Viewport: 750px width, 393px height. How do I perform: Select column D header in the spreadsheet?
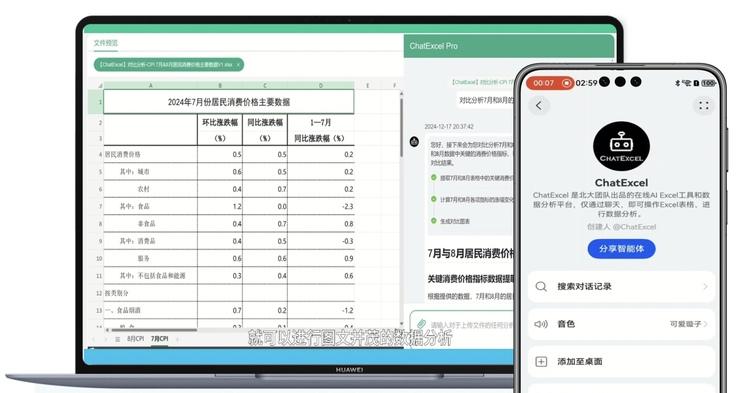coord(321,86)
